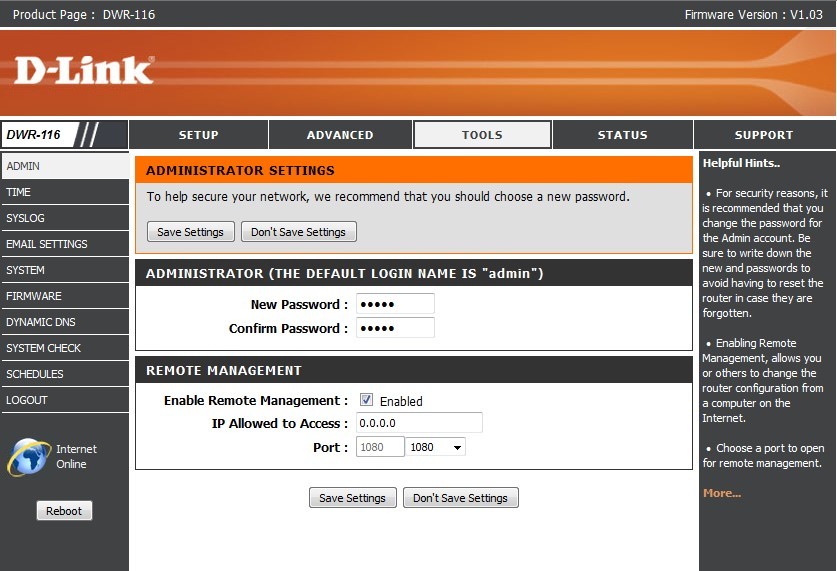Click the Port number text field
837x571 pixels.
click(x=380, y=447)
